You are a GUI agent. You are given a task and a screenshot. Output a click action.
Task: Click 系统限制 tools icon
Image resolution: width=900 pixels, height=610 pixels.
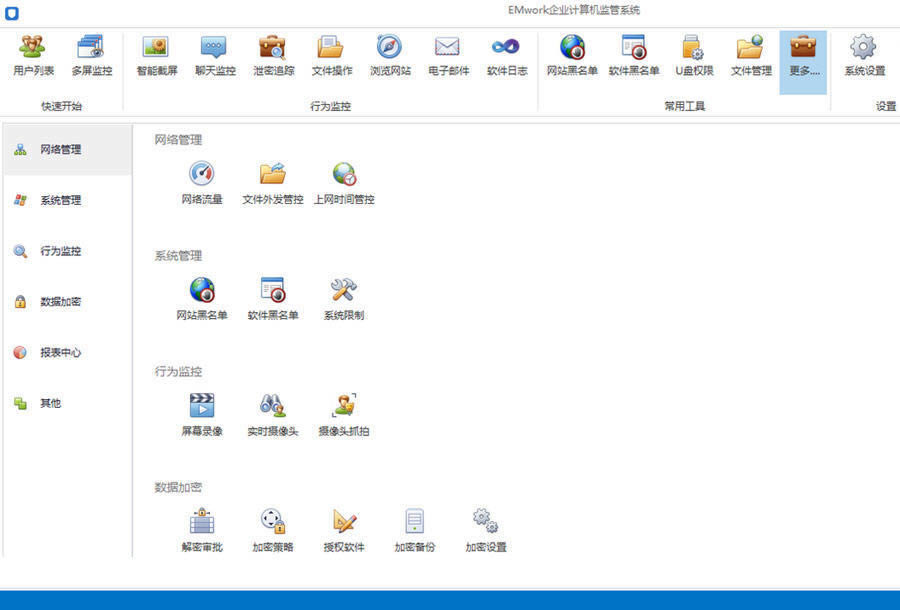point(344,299)
